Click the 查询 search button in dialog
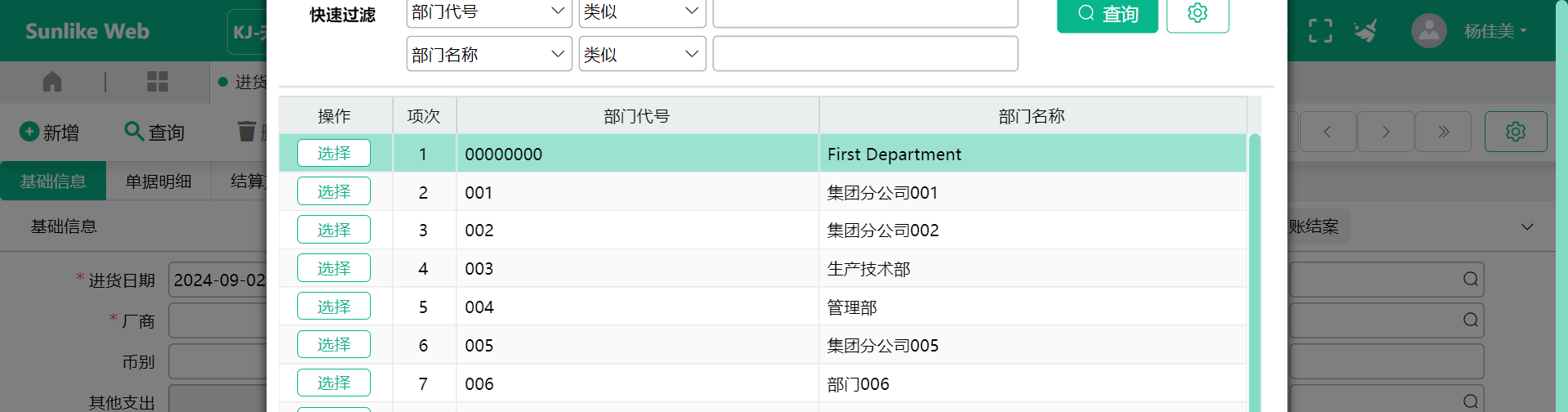Image resolution: width=1568 pixels, height=412 pixels. [1107, 13]
